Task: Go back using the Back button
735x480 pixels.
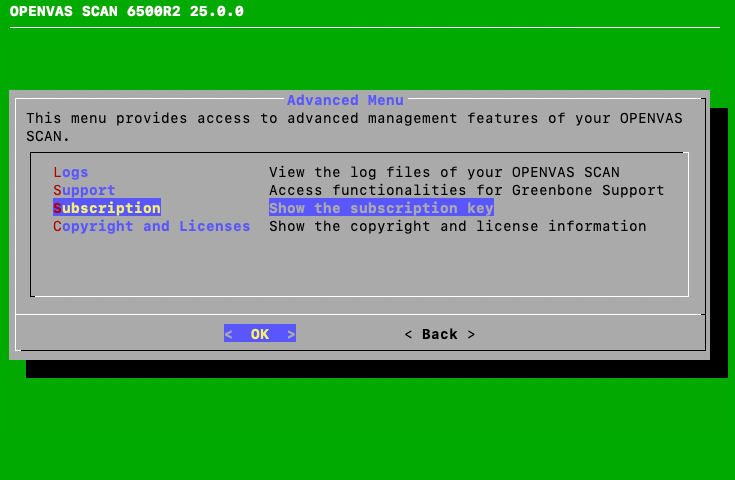Action: click(x=439, y=334)
